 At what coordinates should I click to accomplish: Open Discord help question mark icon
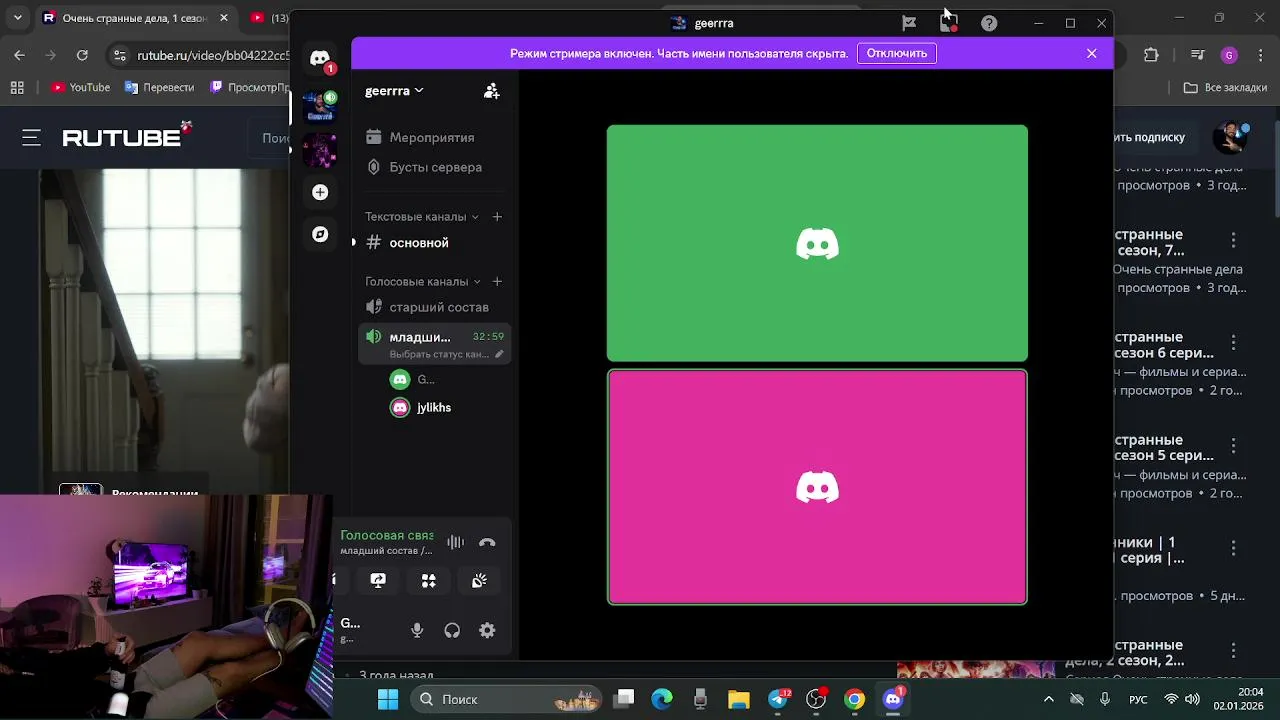tap(989, 23)
